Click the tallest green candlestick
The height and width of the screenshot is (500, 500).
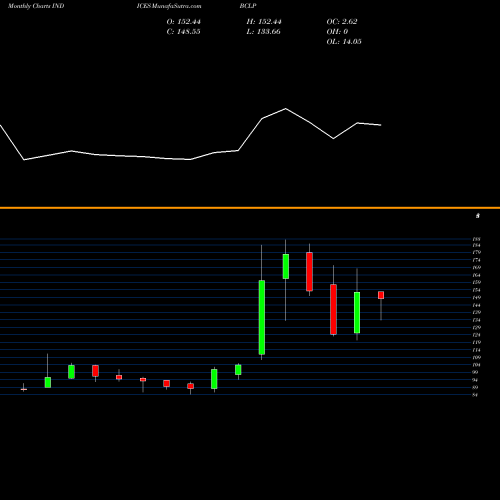(262, 317)
